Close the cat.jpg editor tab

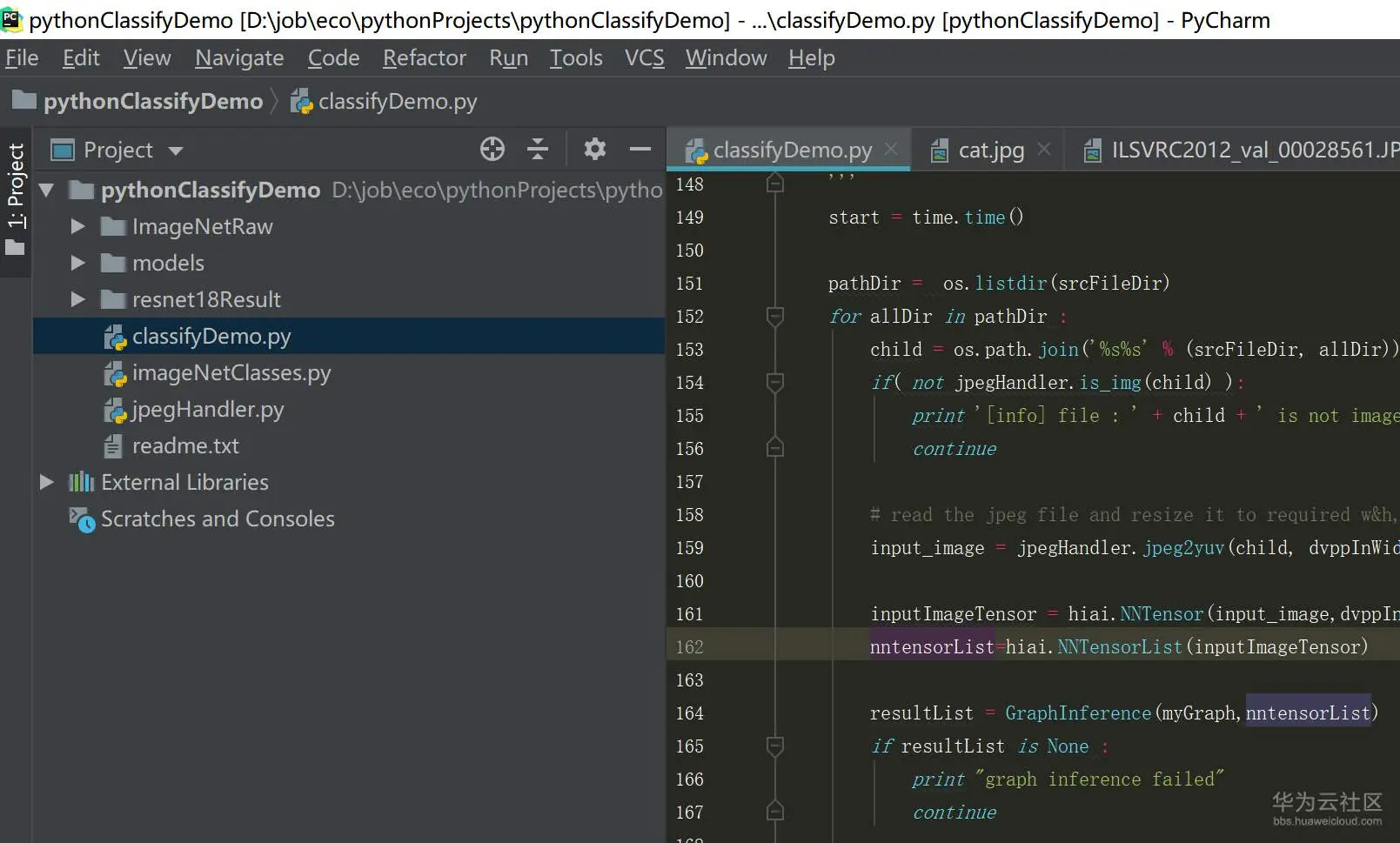1045,149
